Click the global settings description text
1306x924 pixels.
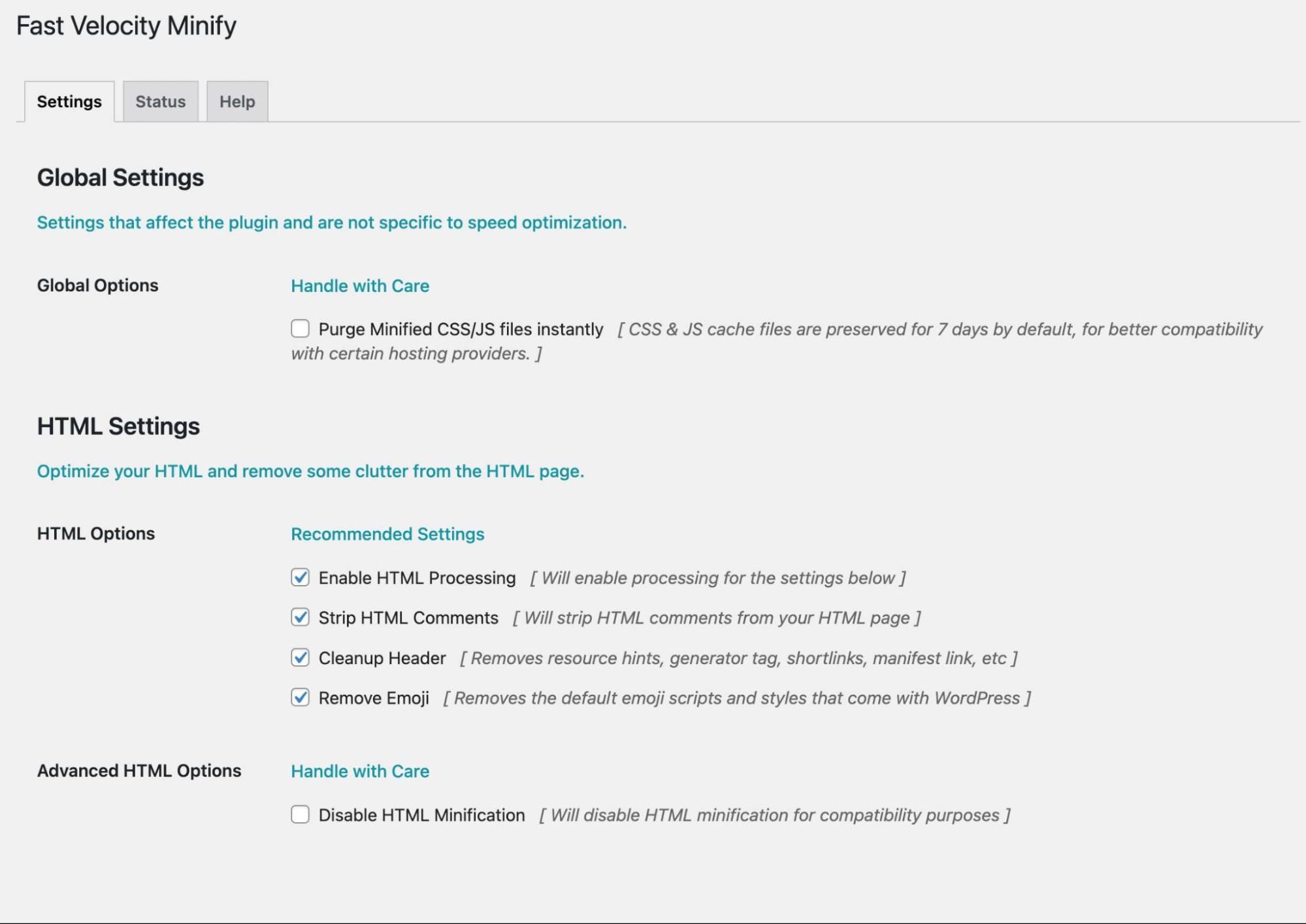tap(332, 222)
